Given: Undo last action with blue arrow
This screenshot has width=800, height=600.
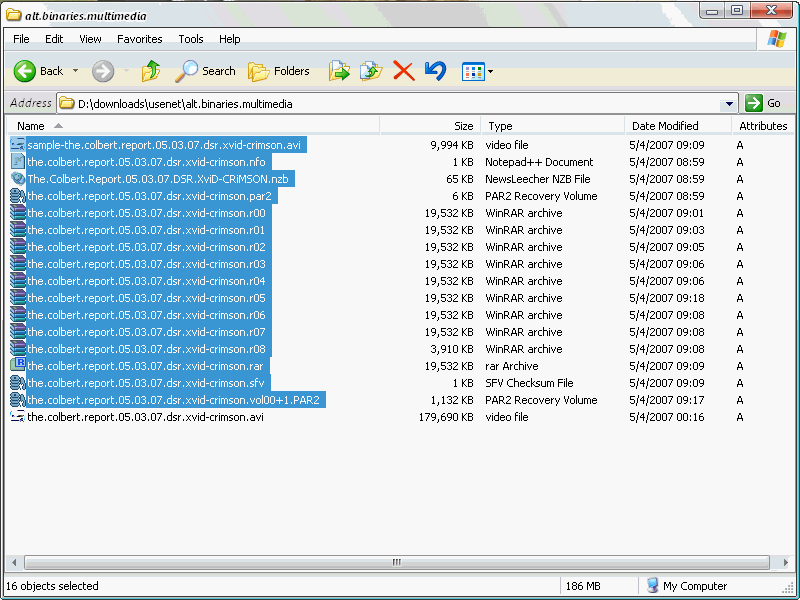Looking at the screenshot, I should pyautogui.click(x=435, y=71).
